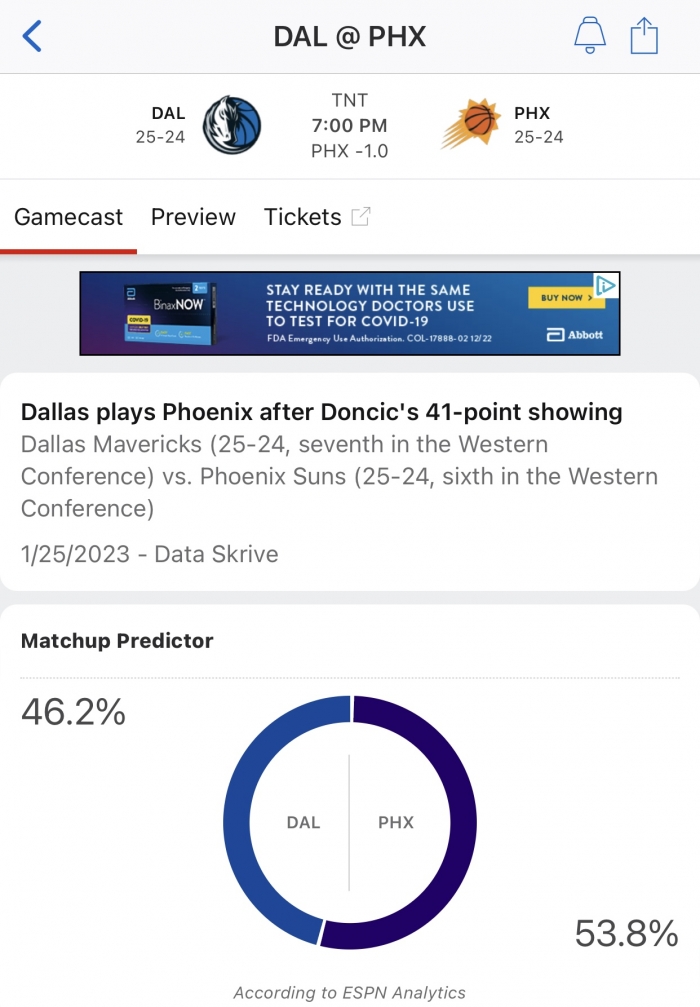Screen dimensions: 700x1007
Task: Click the BinaxNOW product image
Action: [170, 313]
